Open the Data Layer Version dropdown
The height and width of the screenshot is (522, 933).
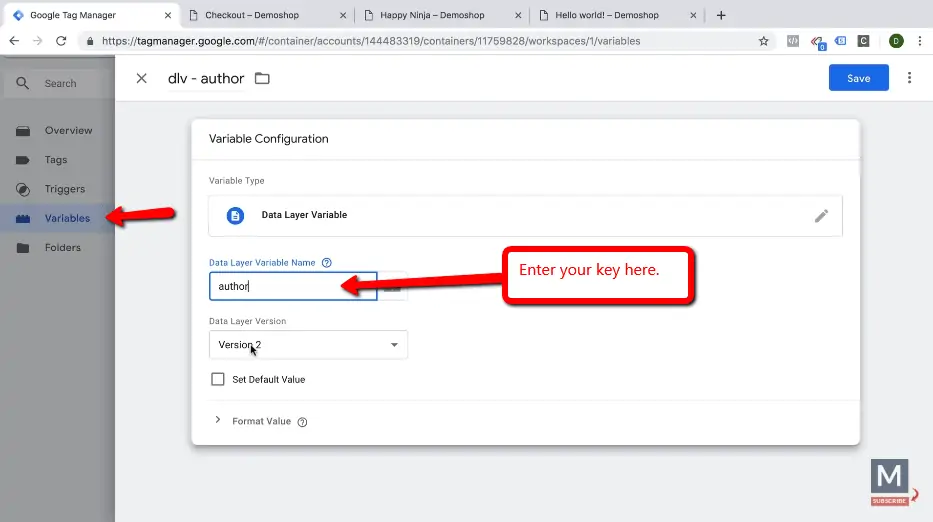[x=308, y=345]
